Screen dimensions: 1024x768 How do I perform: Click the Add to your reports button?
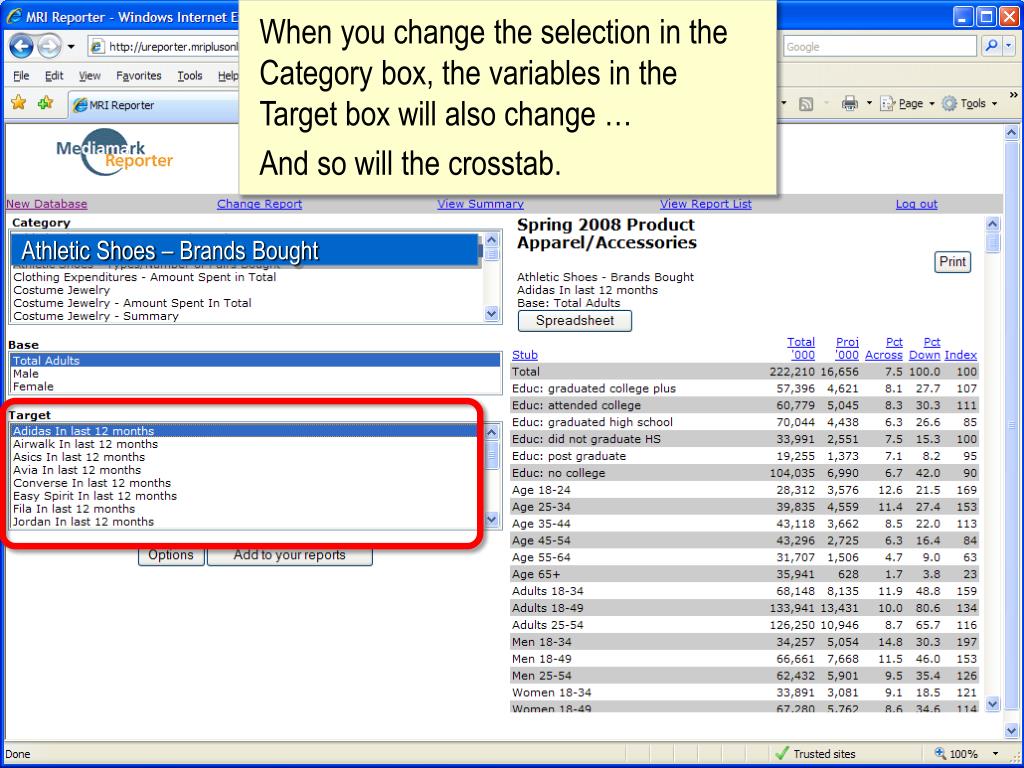point(290,556)
